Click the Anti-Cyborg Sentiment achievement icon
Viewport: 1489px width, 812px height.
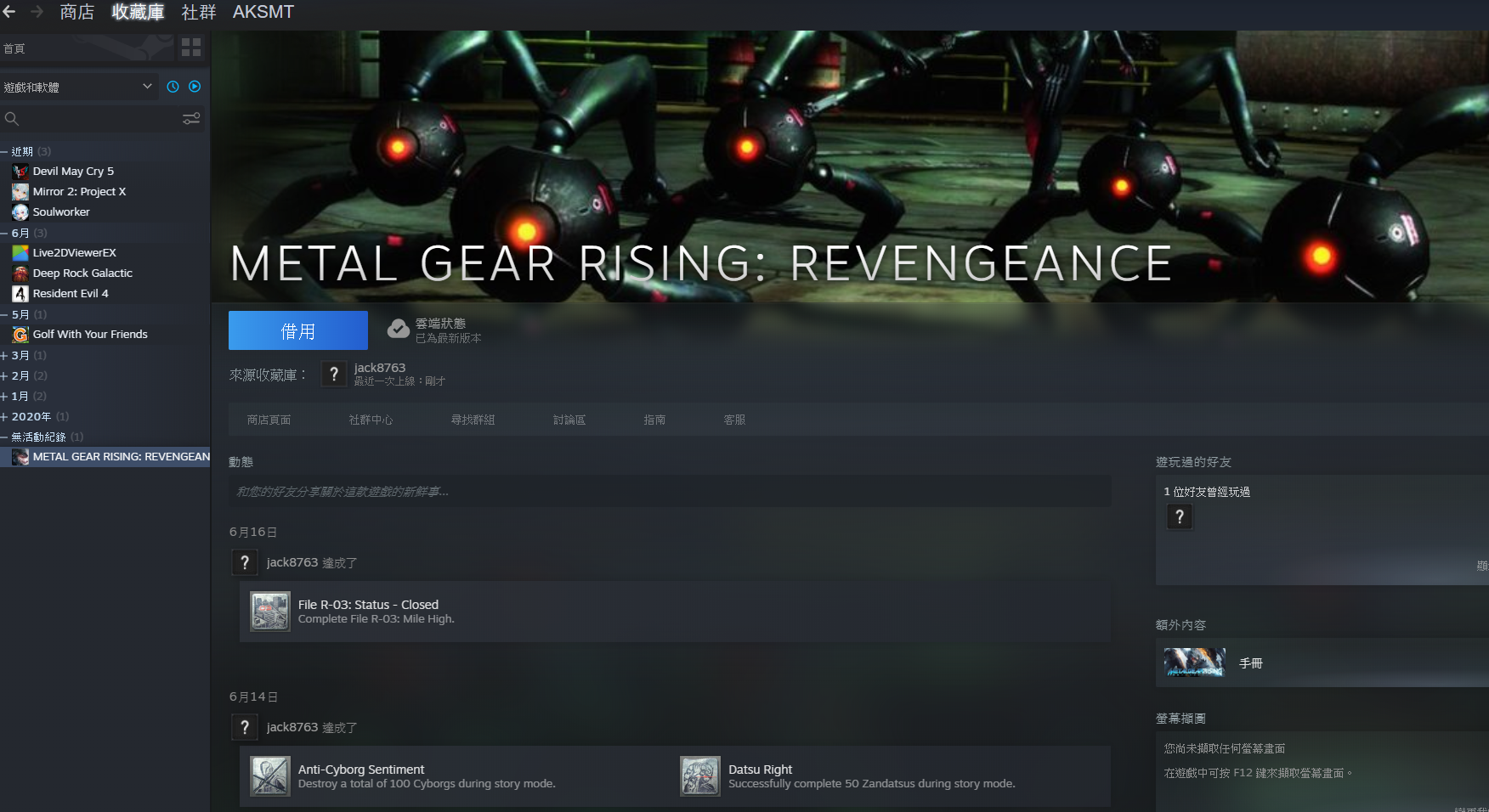pos(270,776)
